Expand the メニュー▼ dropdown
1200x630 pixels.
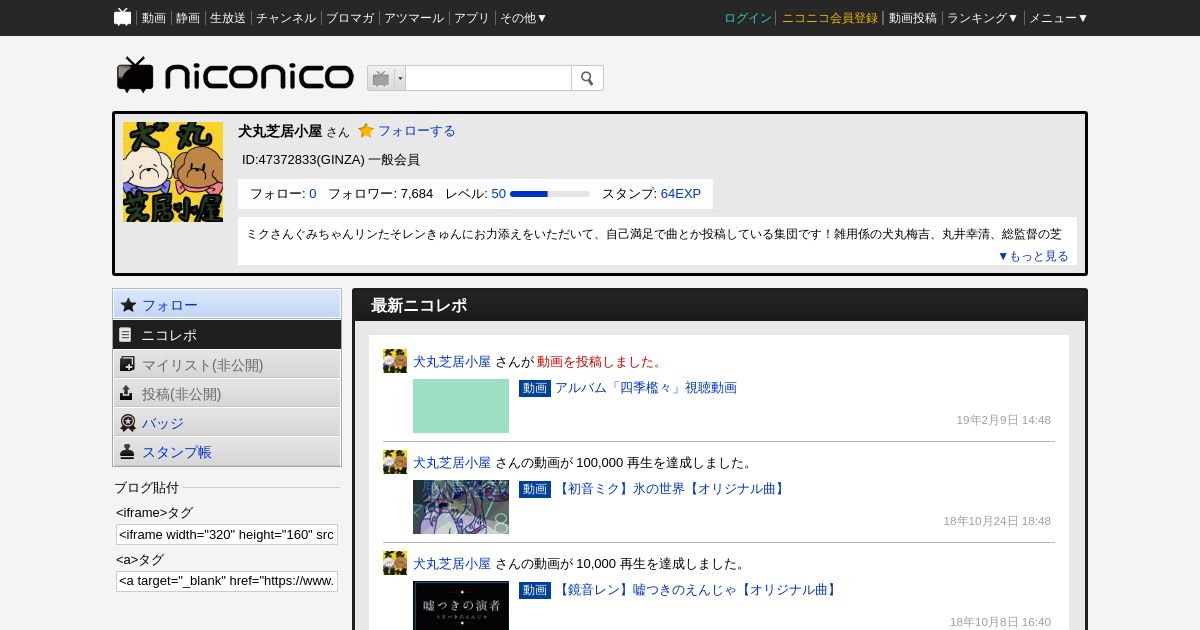(1059, 18)
